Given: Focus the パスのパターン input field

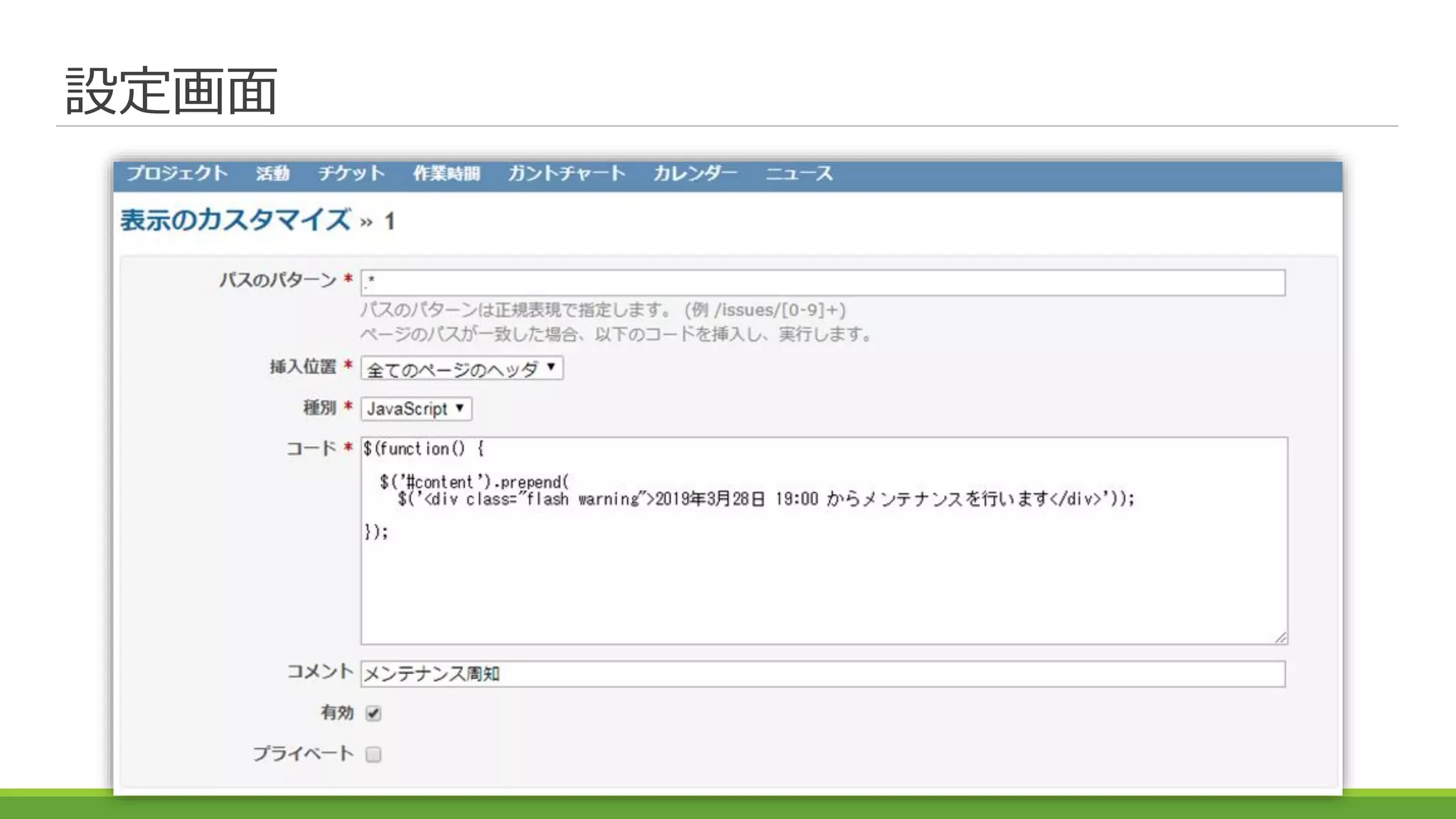Looking at the screenshot, I should pos(823,282).
